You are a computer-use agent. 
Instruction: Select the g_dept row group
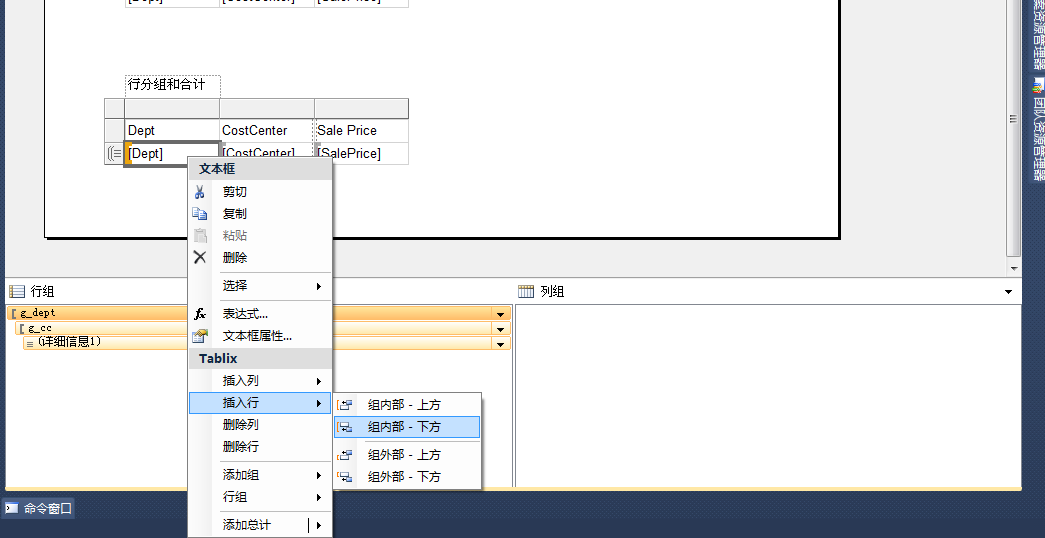[260, 313]
